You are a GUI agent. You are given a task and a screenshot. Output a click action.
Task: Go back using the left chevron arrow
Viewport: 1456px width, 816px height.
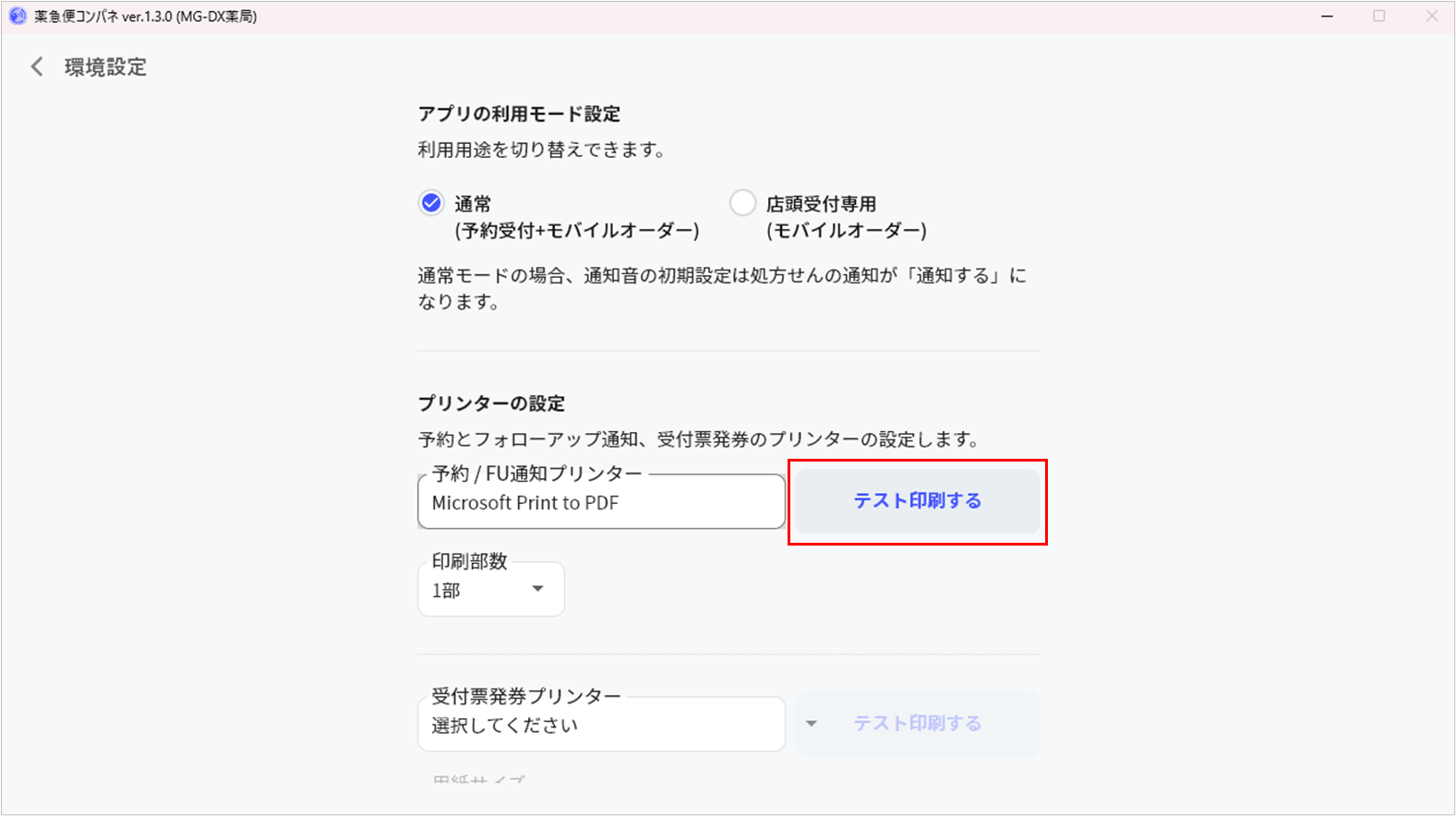pos(37,66)
